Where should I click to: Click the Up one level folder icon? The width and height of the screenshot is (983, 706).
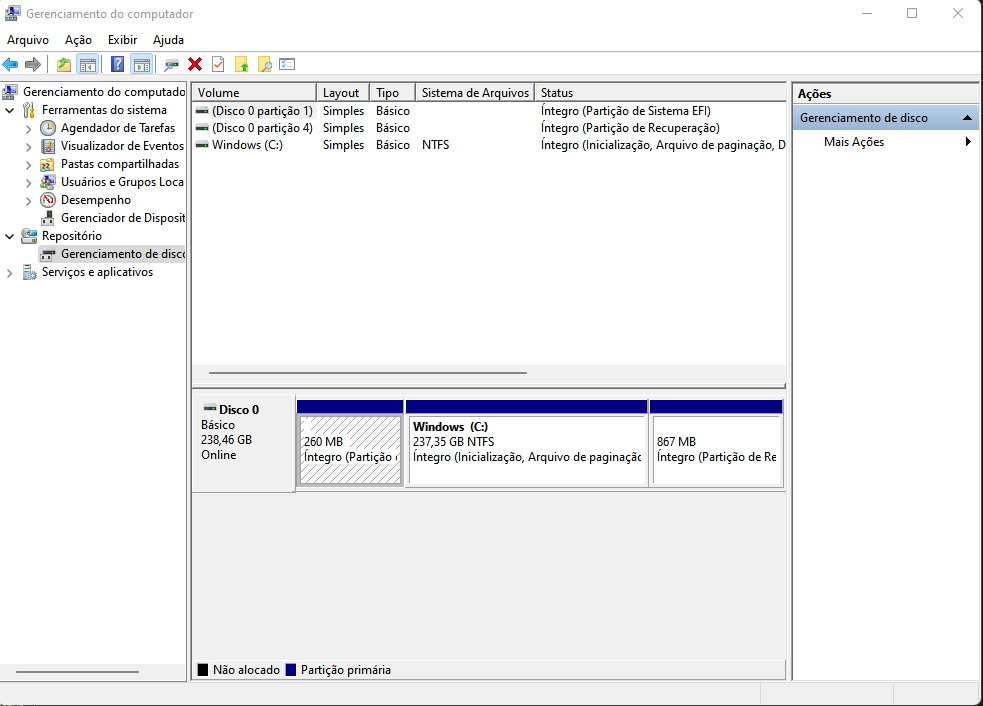pos(63,64)
